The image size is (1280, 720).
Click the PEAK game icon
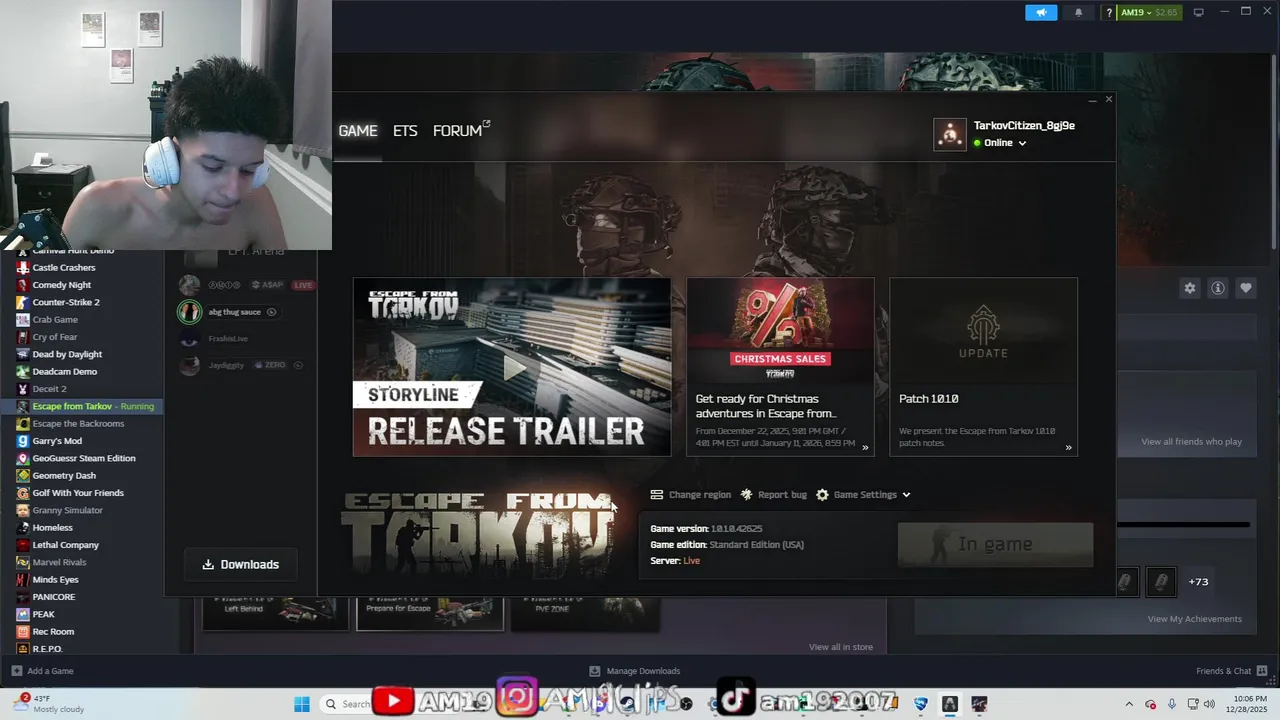click(x=23, y=614)
